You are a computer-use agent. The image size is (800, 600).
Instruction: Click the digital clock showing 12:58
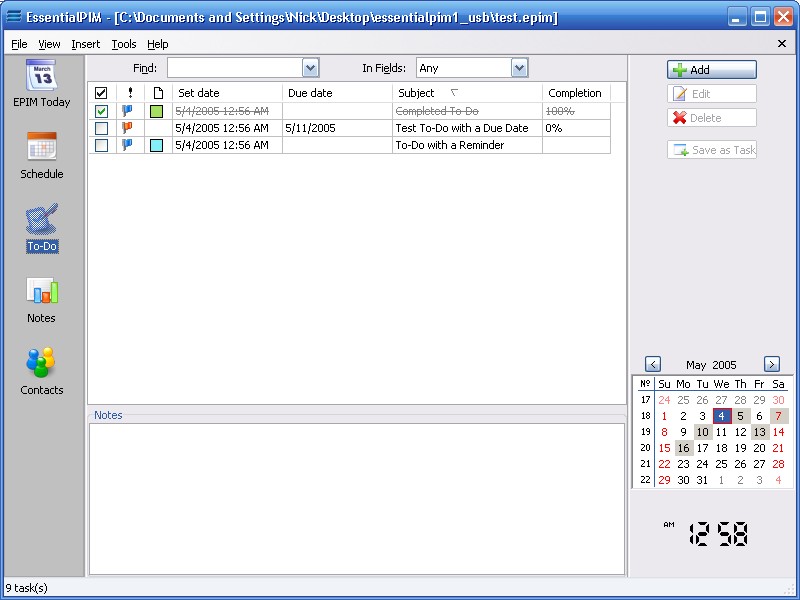pos(718,534)
